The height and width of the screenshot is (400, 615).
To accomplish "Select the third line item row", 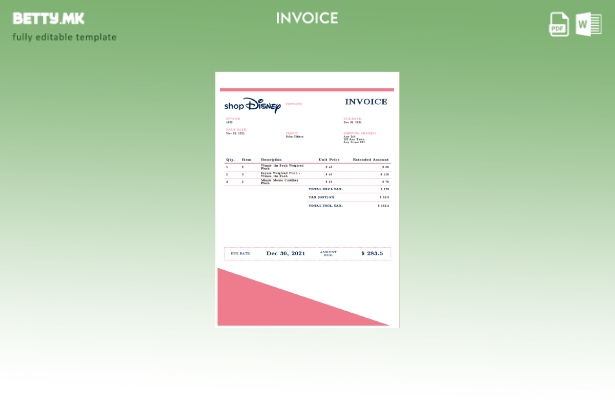I will (x=307, y=181).
